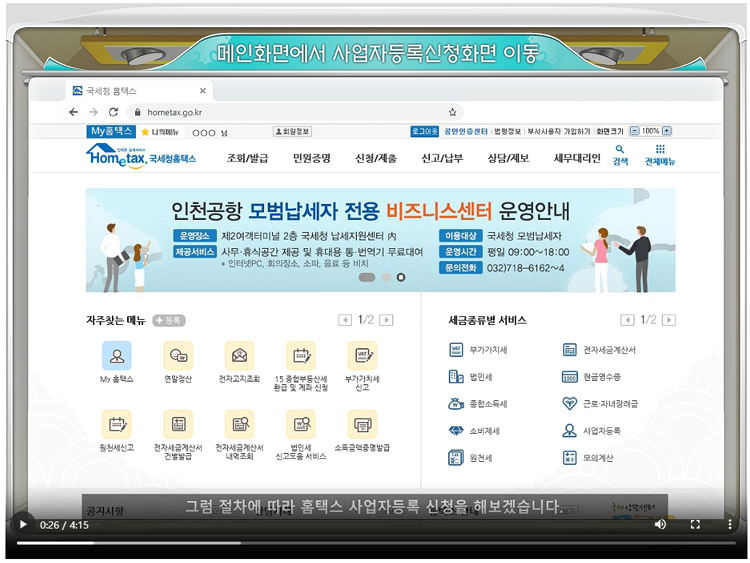Click the 등록 button beside 자주찾는 메뉴
The height and width of the screenshot is (563, 750).
coord(169,320)
